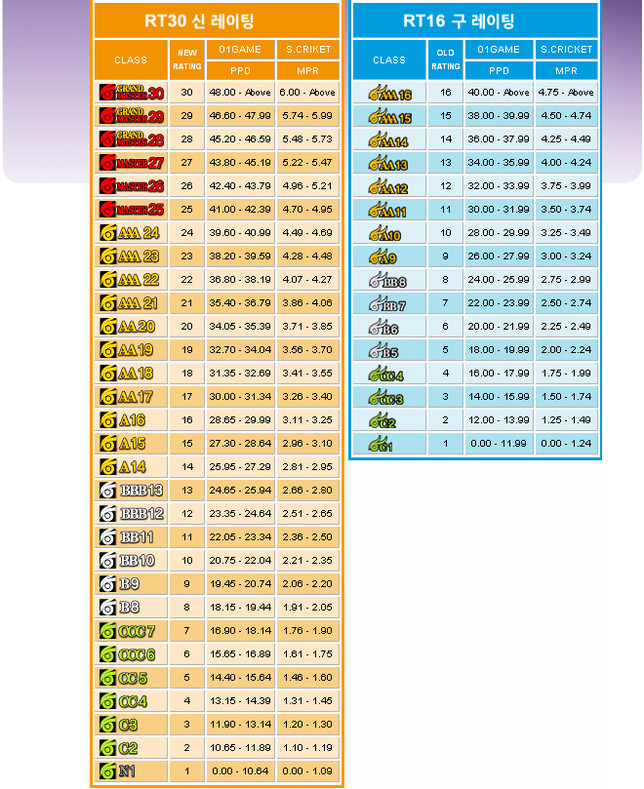Select the NEW RATING column header
The image size is (644, 789).
pyautogui.click(x=187, y=60)
